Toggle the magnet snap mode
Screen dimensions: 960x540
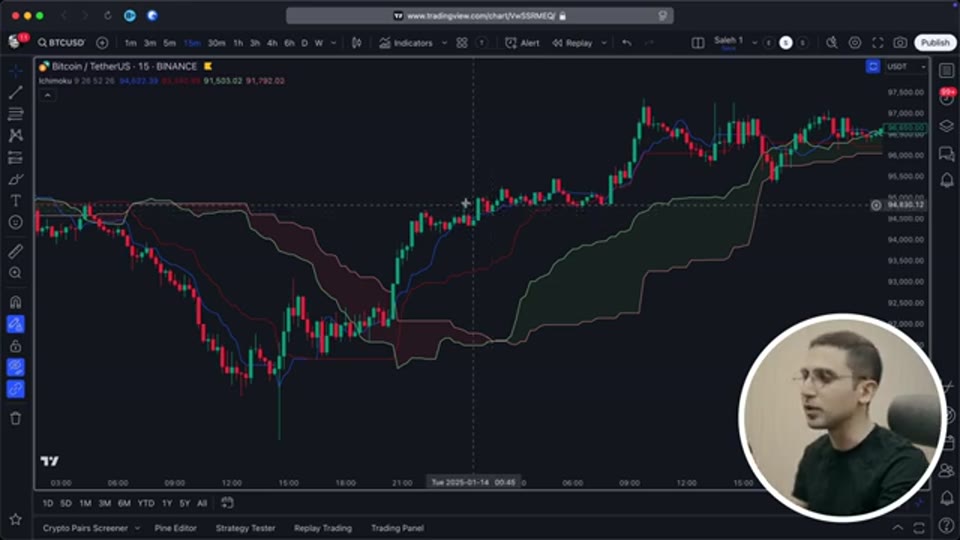15,302
